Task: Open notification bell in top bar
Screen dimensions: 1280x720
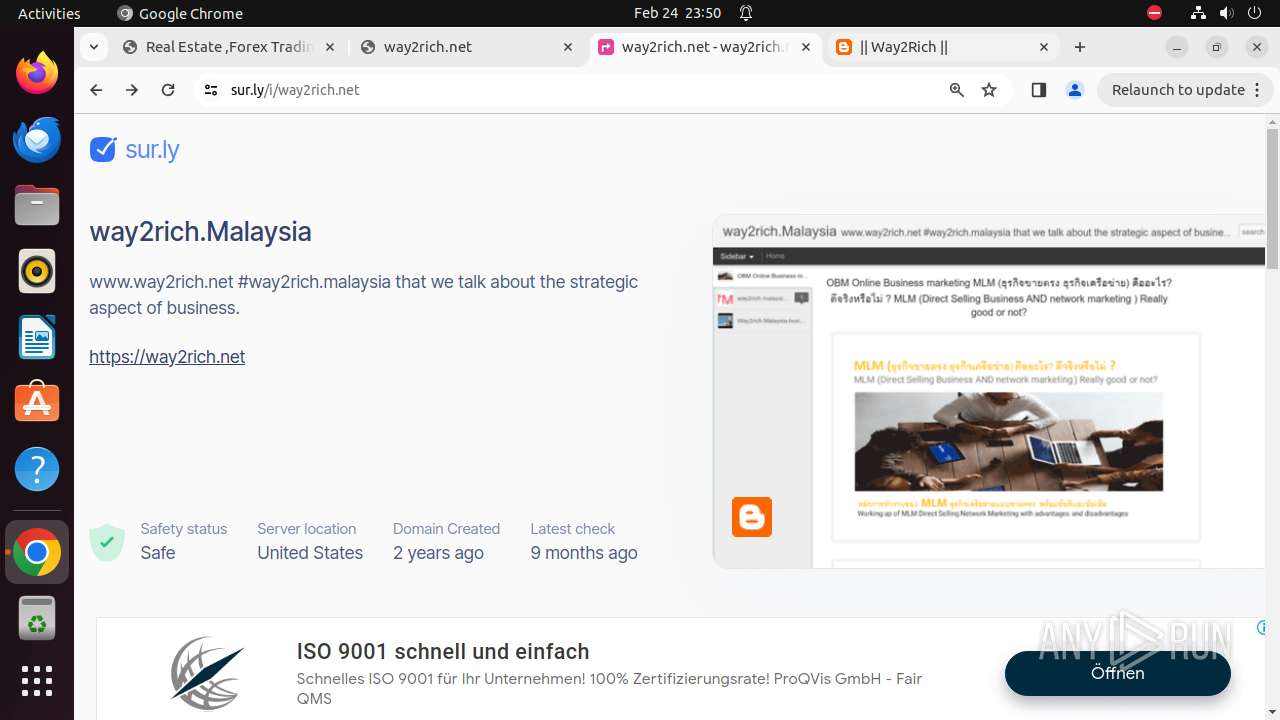Action: (746, 13)
